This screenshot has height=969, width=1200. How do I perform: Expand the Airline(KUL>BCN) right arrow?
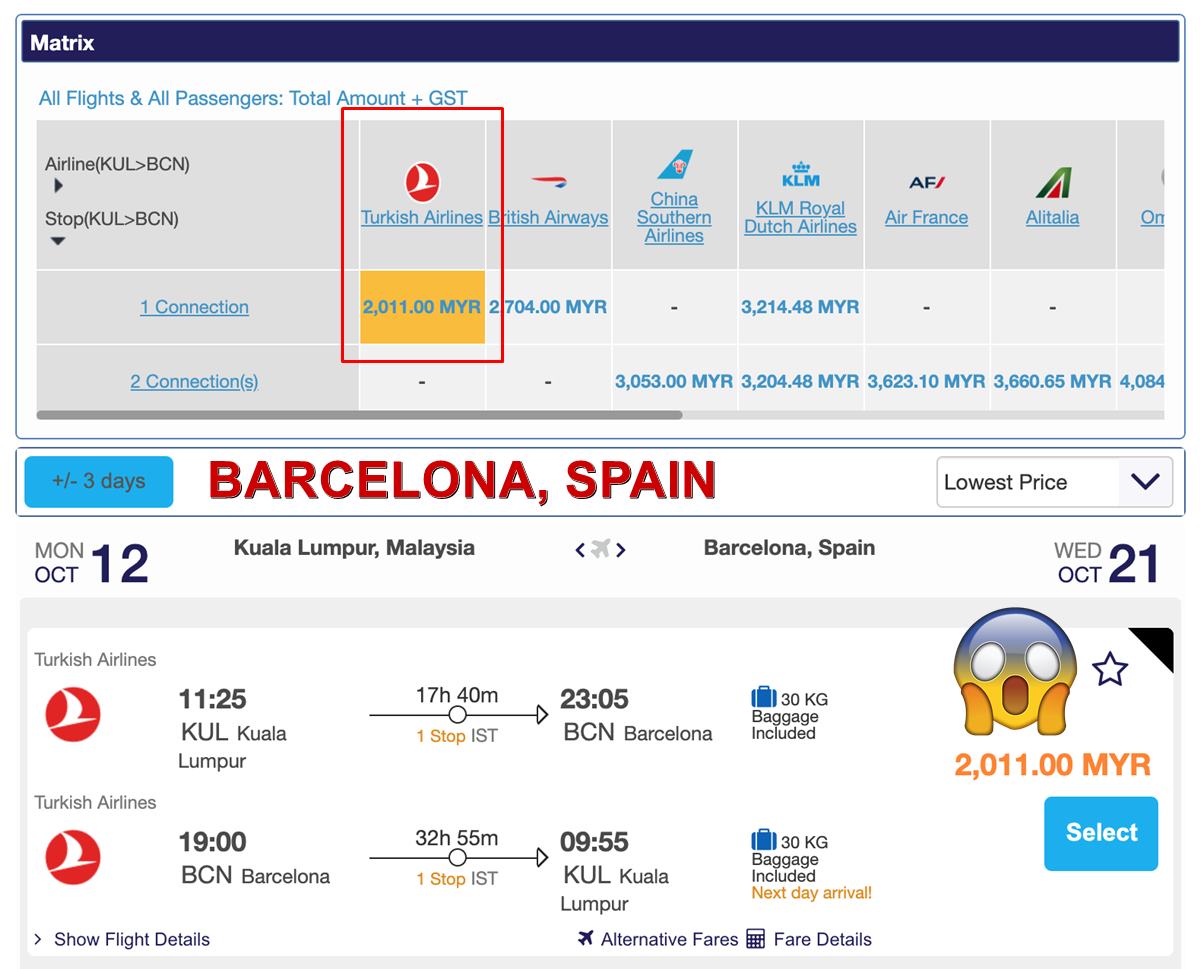click(x=58, y=185)
